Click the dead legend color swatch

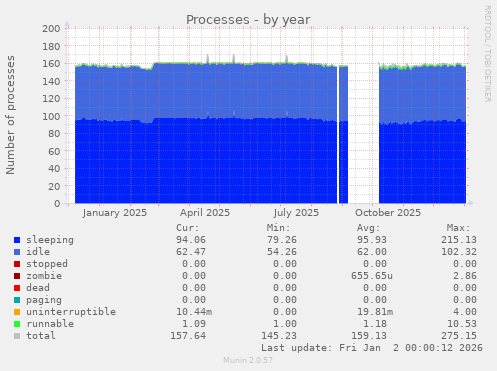point(17,288)
